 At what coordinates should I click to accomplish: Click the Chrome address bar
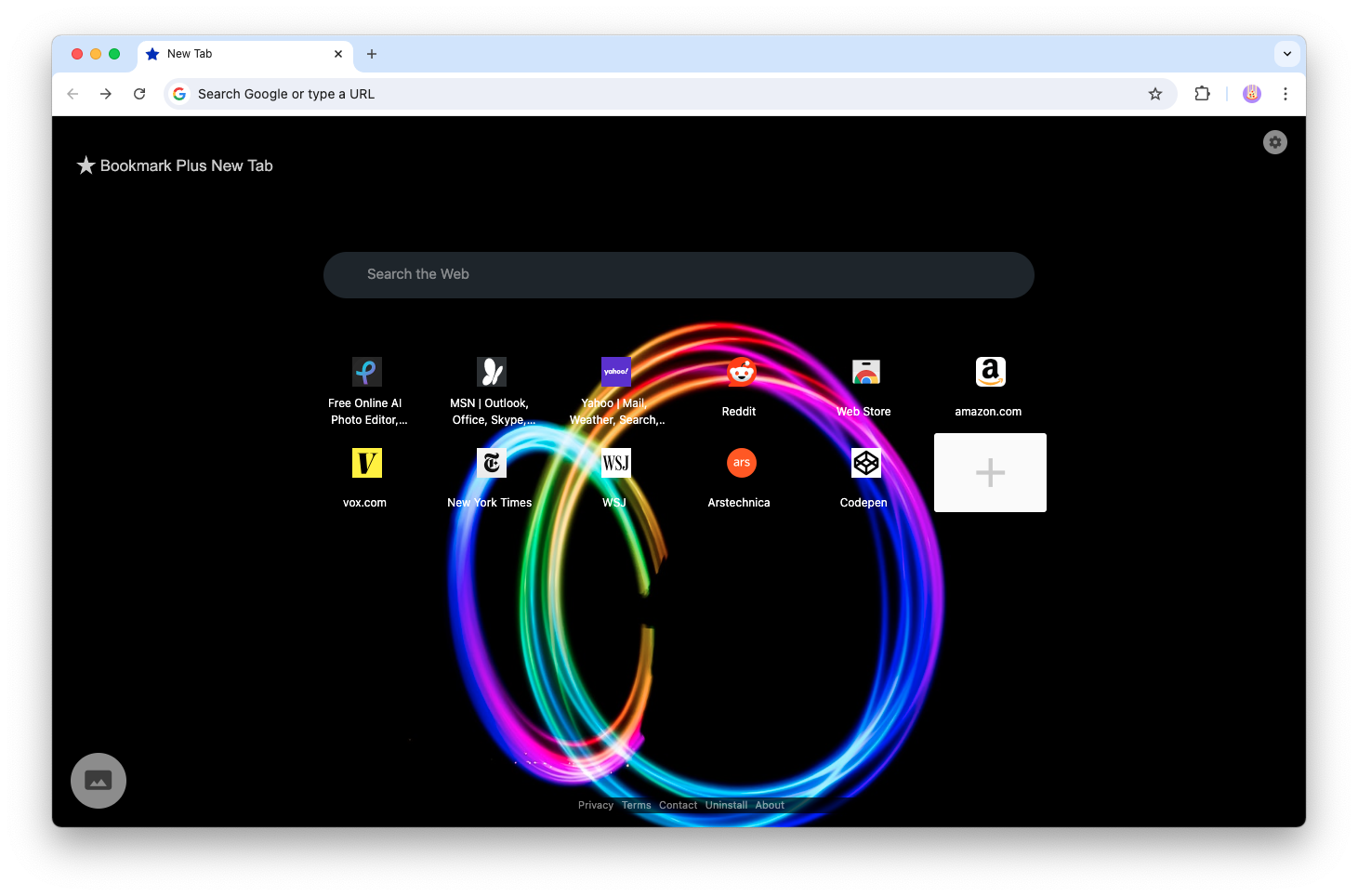click(669, 94)
